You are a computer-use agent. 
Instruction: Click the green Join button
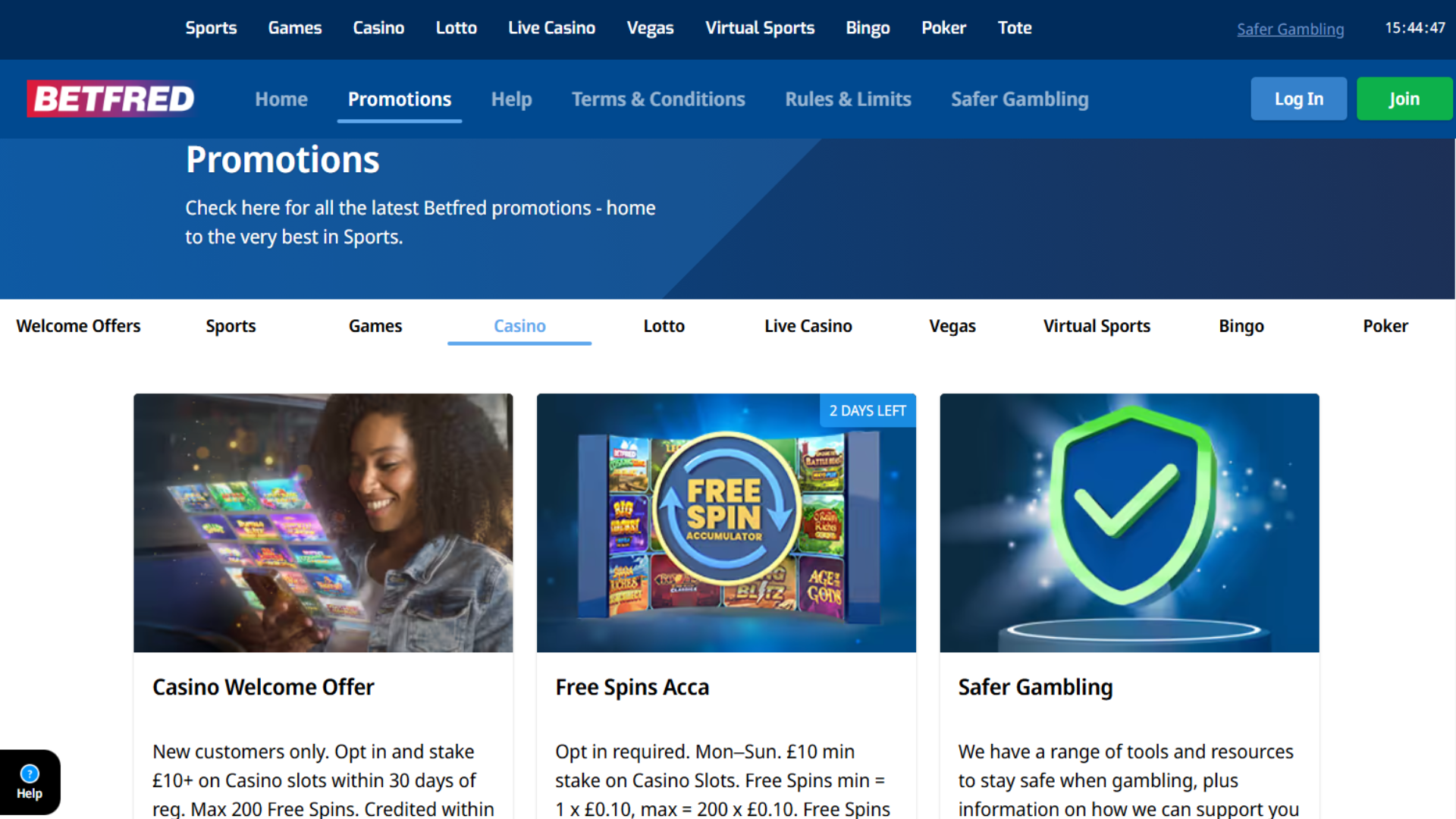point(1404,99)
